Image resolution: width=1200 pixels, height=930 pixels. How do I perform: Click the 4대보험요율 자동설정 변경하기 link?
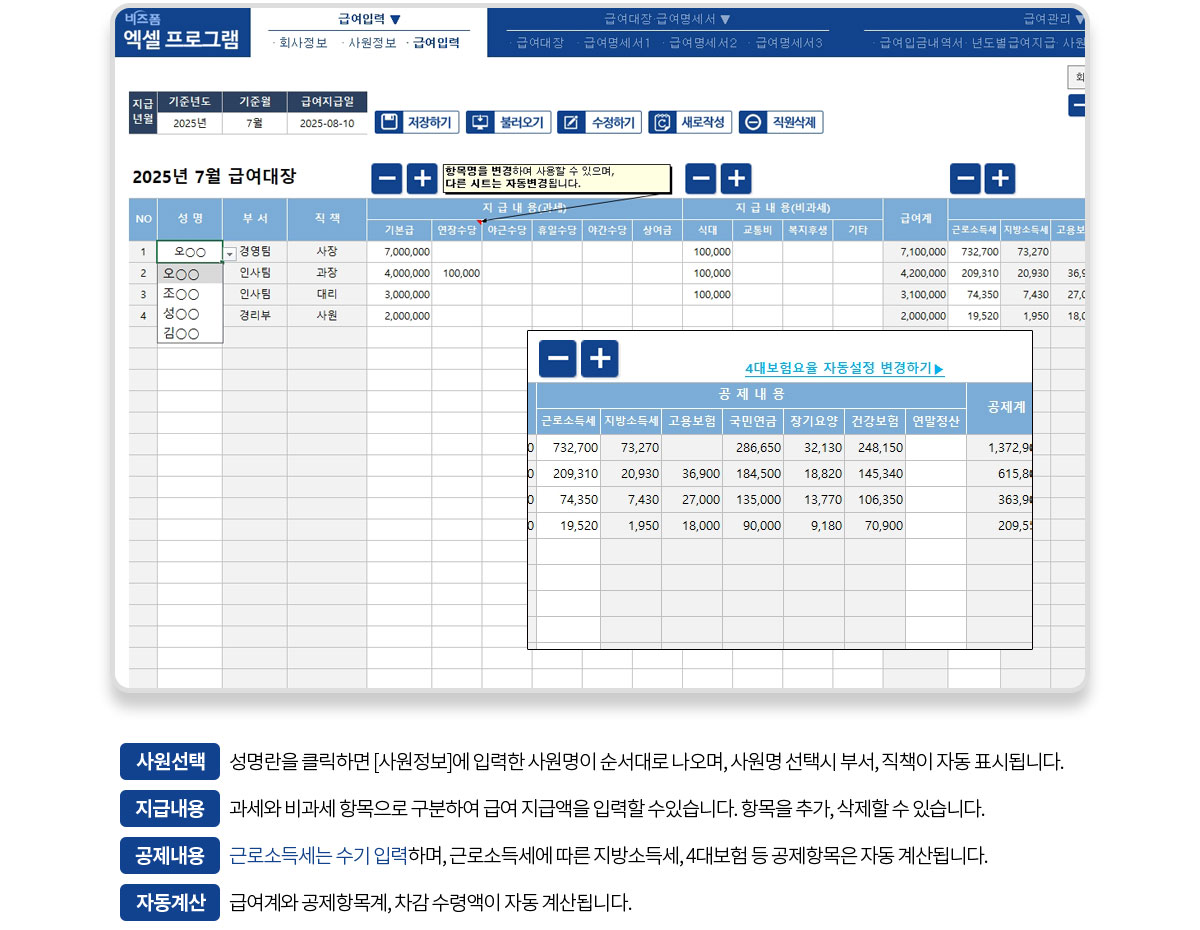[844, 368]
